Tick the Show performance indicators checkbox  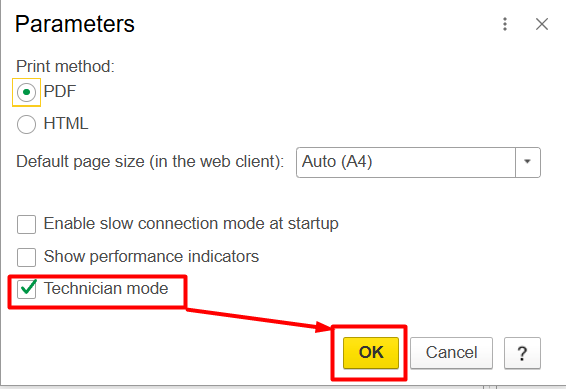pyautogui.click(x=26, y=257)
